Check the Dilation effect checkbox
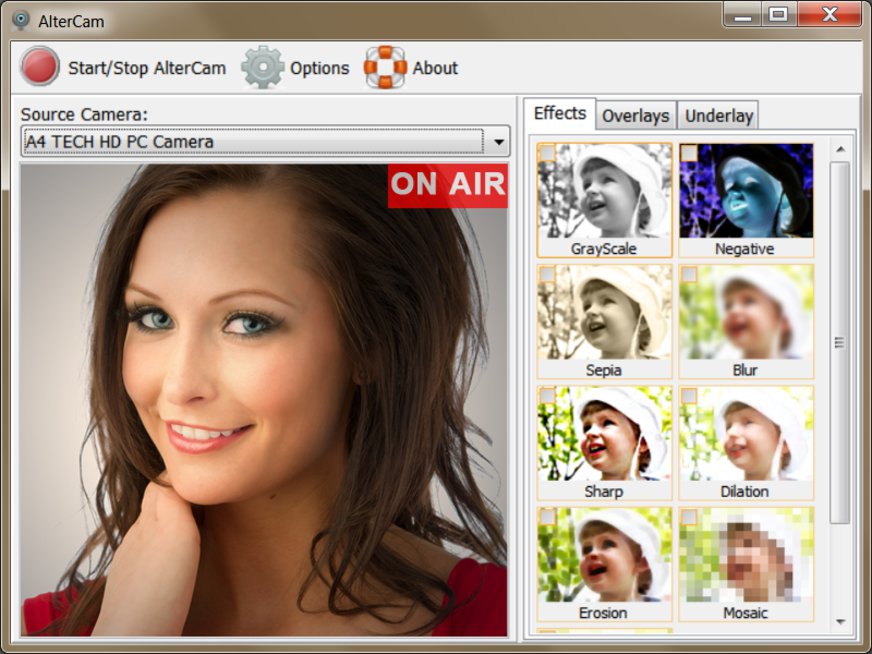 click(x=689, y=396)
